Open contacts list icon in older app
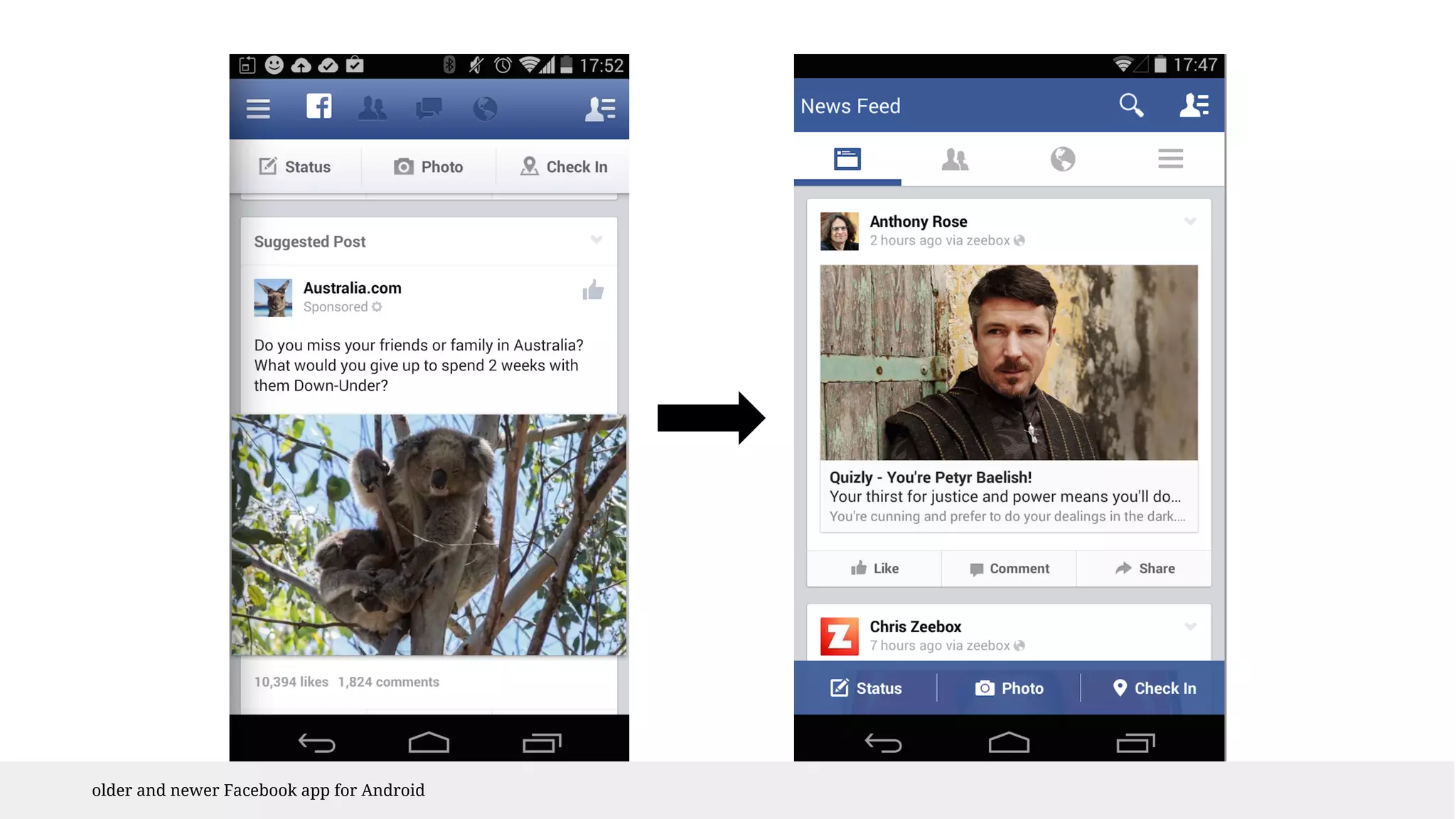The height and width of the screenshot is (819, 1456). 600,109
